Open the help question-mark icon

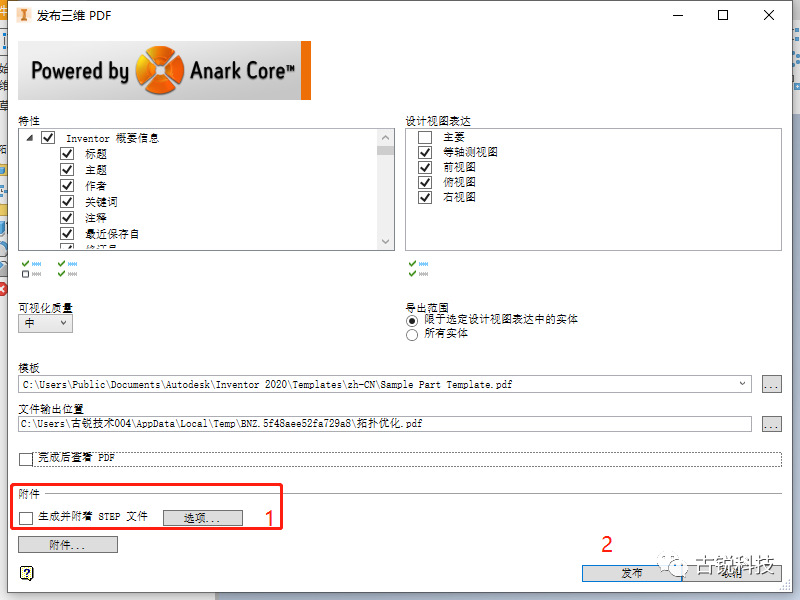click(x=27, y=573)
